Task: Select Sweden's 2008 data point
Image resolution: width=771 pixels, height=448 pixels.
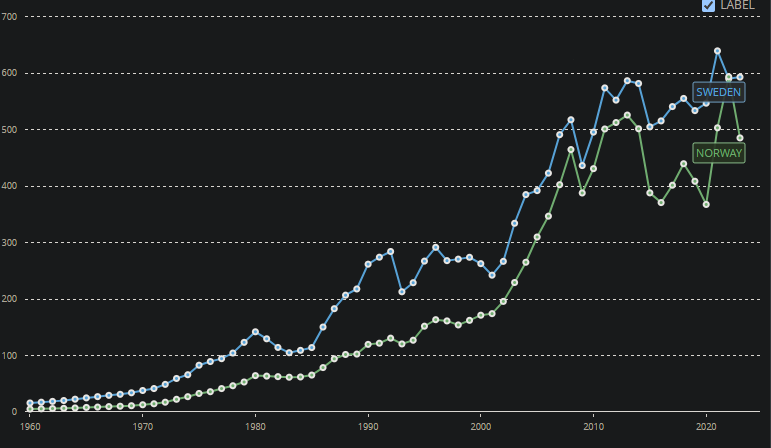Action: [571, 120]
